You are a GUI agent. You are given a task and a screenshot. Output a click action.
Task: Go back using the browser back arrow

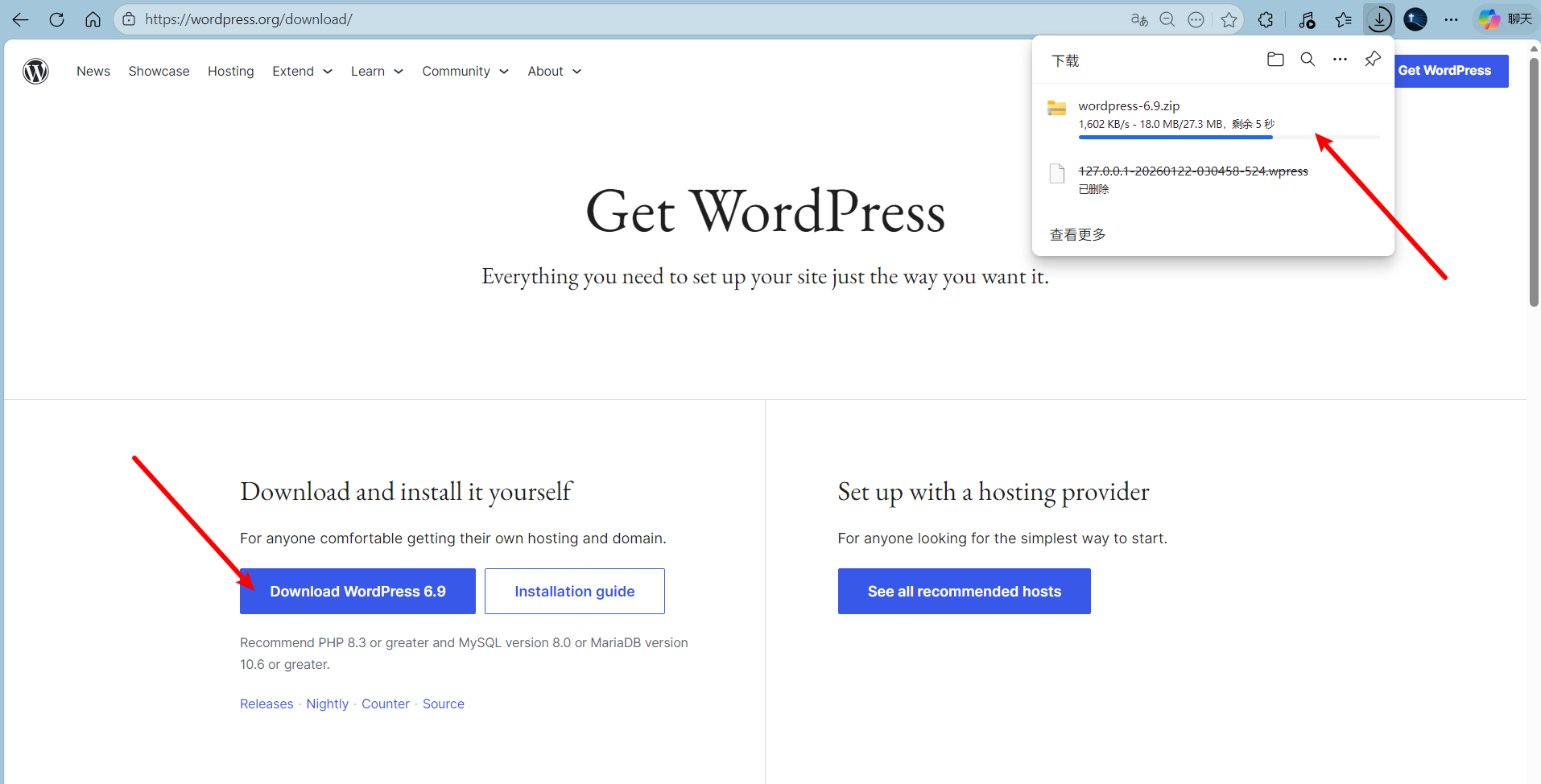coord(20,19)
